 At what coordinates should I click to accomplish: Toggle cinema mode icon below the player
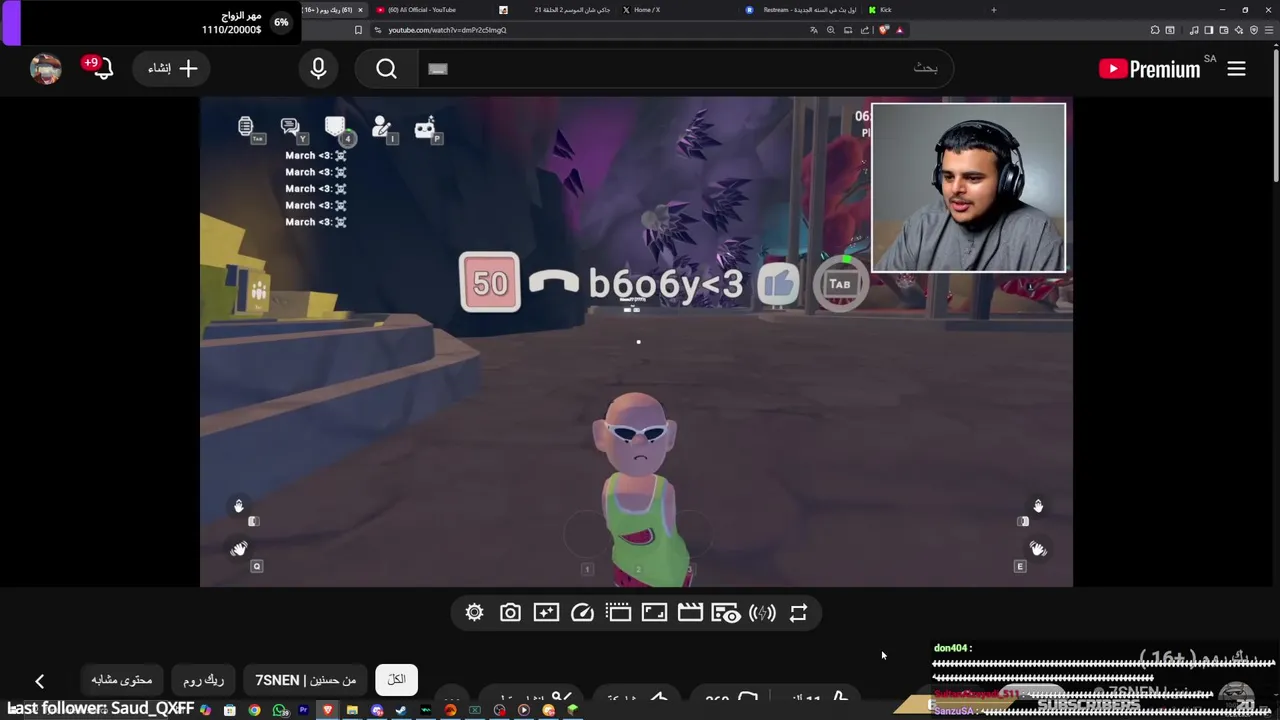tap(618, 613)
